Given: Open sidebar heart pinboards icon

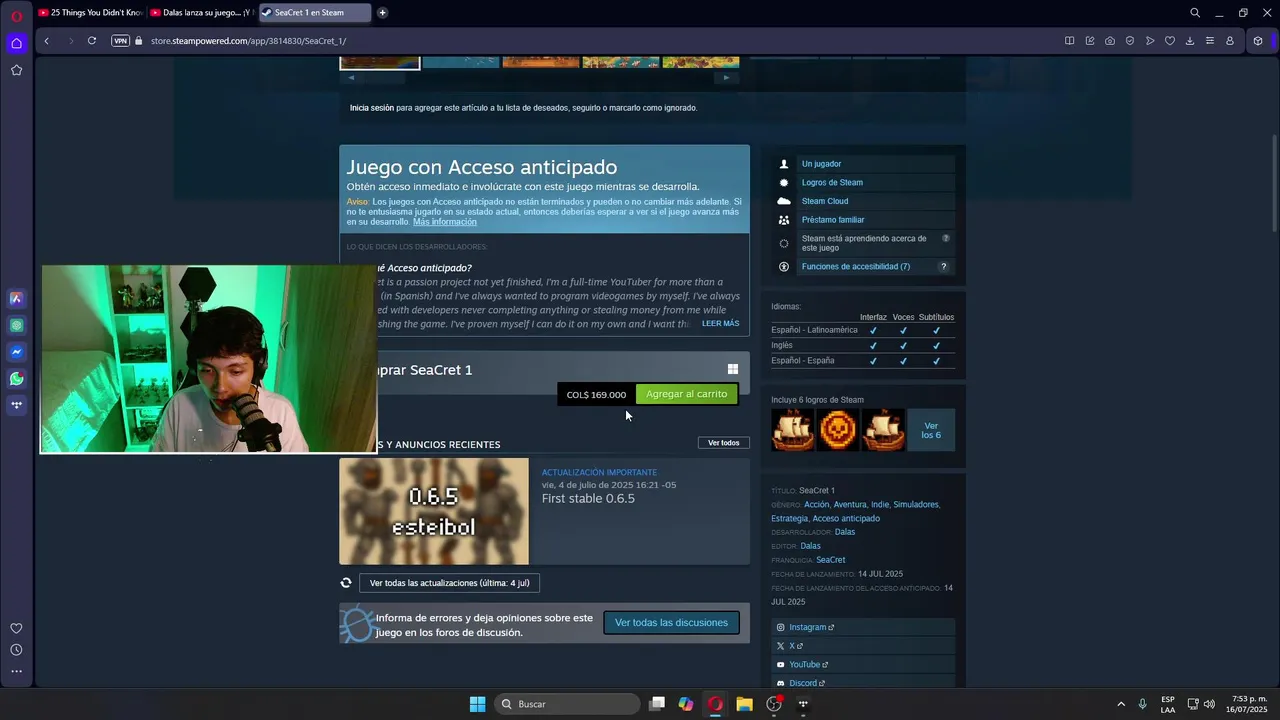Looking at the screenshot, I should coord(16,628).
